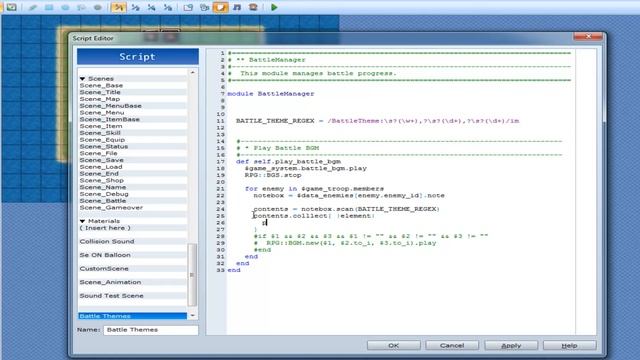Viewport: 640px width, 360px height.
Task: Select the Ellipse drawing tool
Action: click(65, 7)
